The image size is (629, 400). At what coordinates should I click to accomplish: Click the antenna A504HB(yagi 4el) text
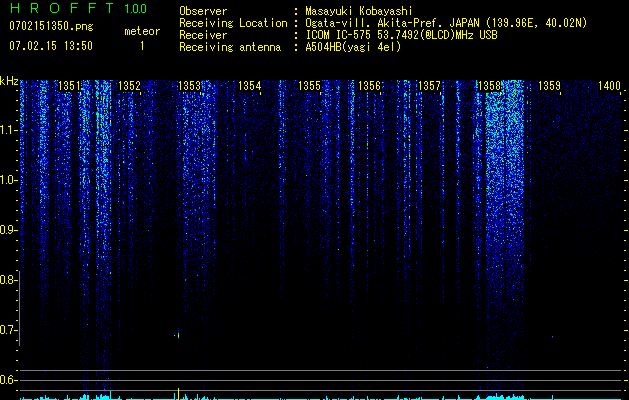[353, 47]
